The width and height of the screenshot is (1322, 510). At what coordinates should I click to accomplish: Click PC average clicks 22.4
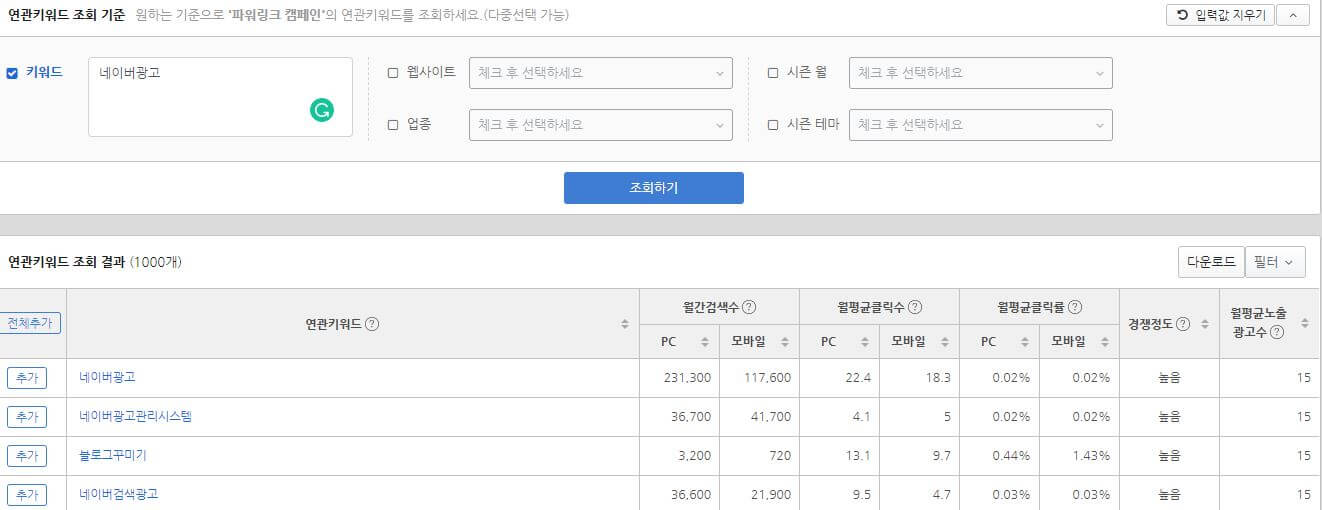point(858,378)
